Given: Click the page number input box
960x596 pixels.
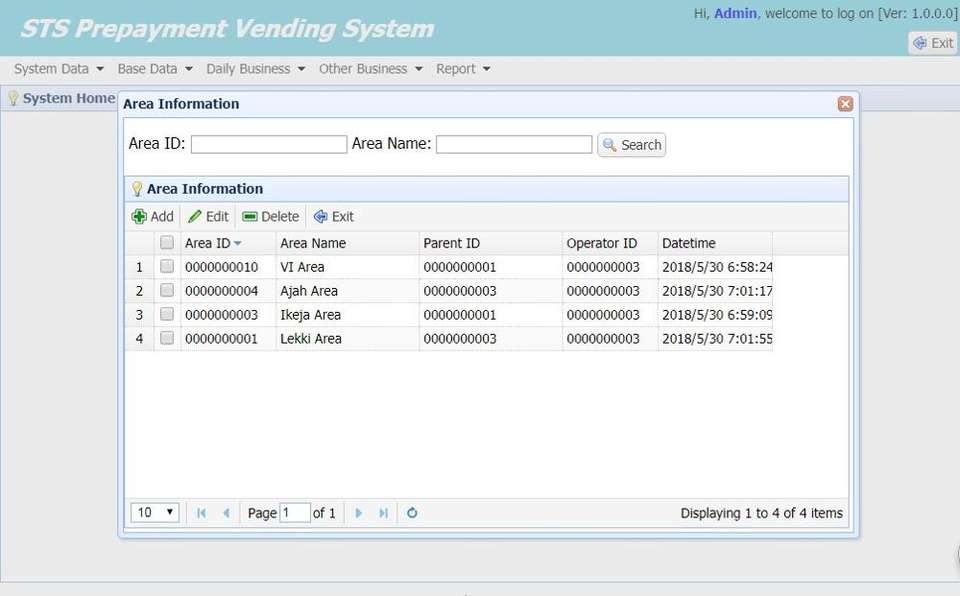Looking at the screenshot, I should pyautogui.click(x=295, y=513).
